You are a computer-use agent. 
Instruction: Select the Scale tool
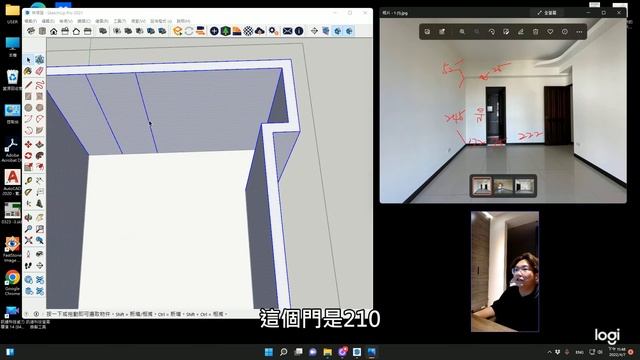(28, 167)
